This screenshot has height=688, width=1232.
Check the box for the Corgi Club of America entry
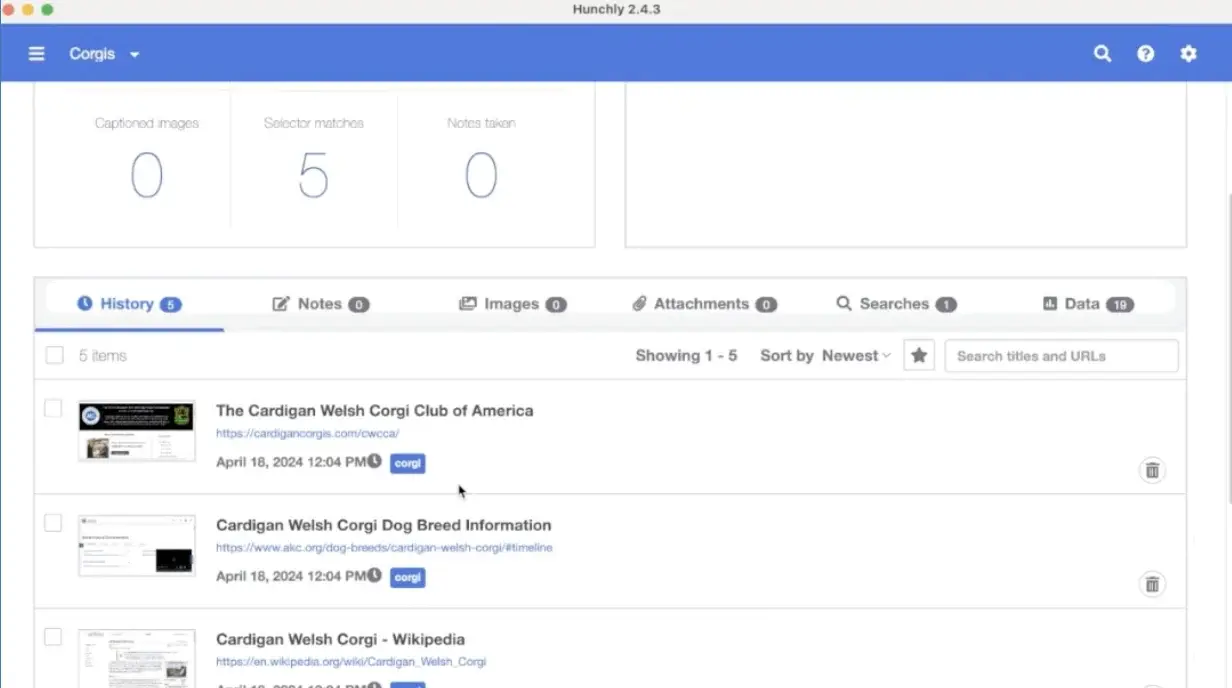coord(54,408)
